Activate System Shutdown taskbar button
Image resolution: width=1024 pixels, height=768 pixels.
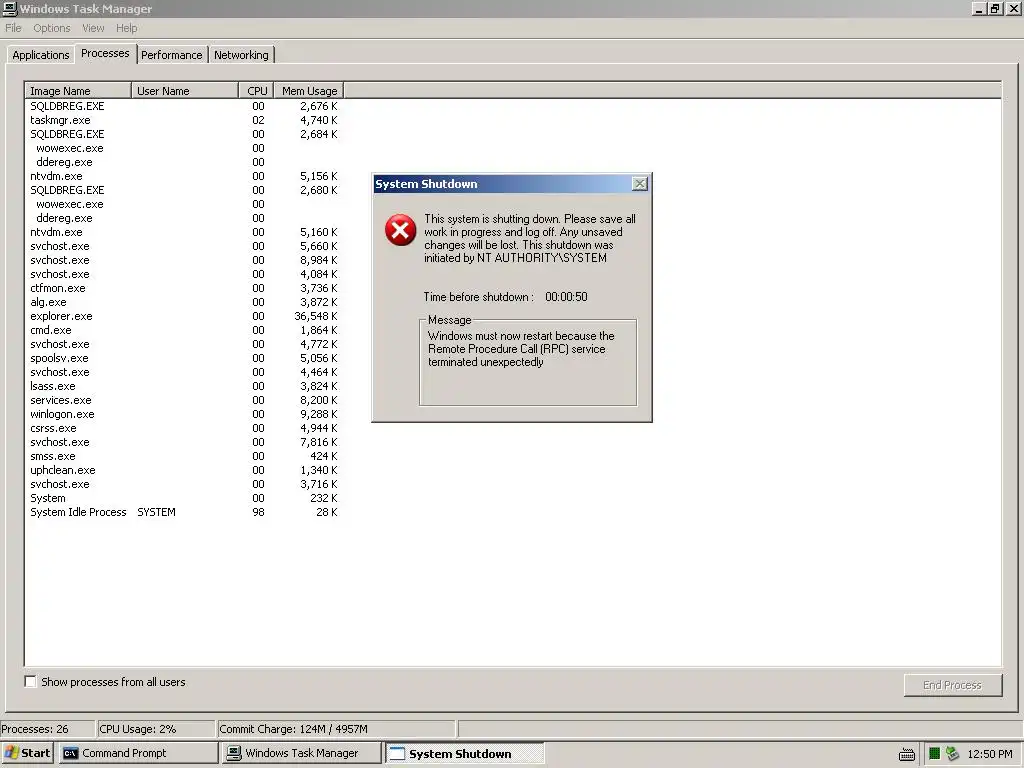tap(464, 753)
